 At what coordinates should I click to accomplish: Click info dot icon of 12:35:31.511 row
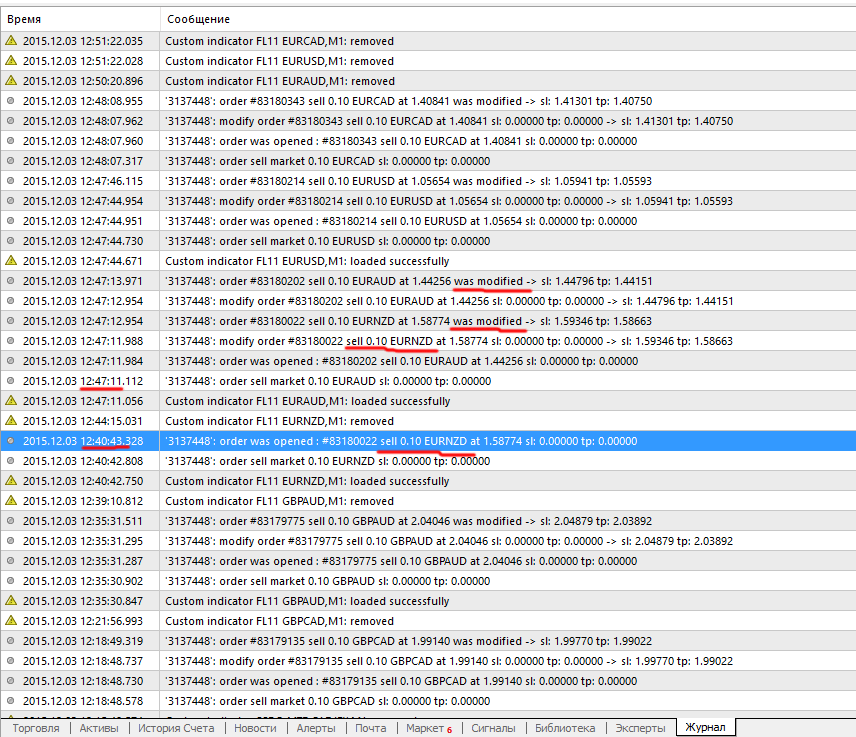pos(10,521)
